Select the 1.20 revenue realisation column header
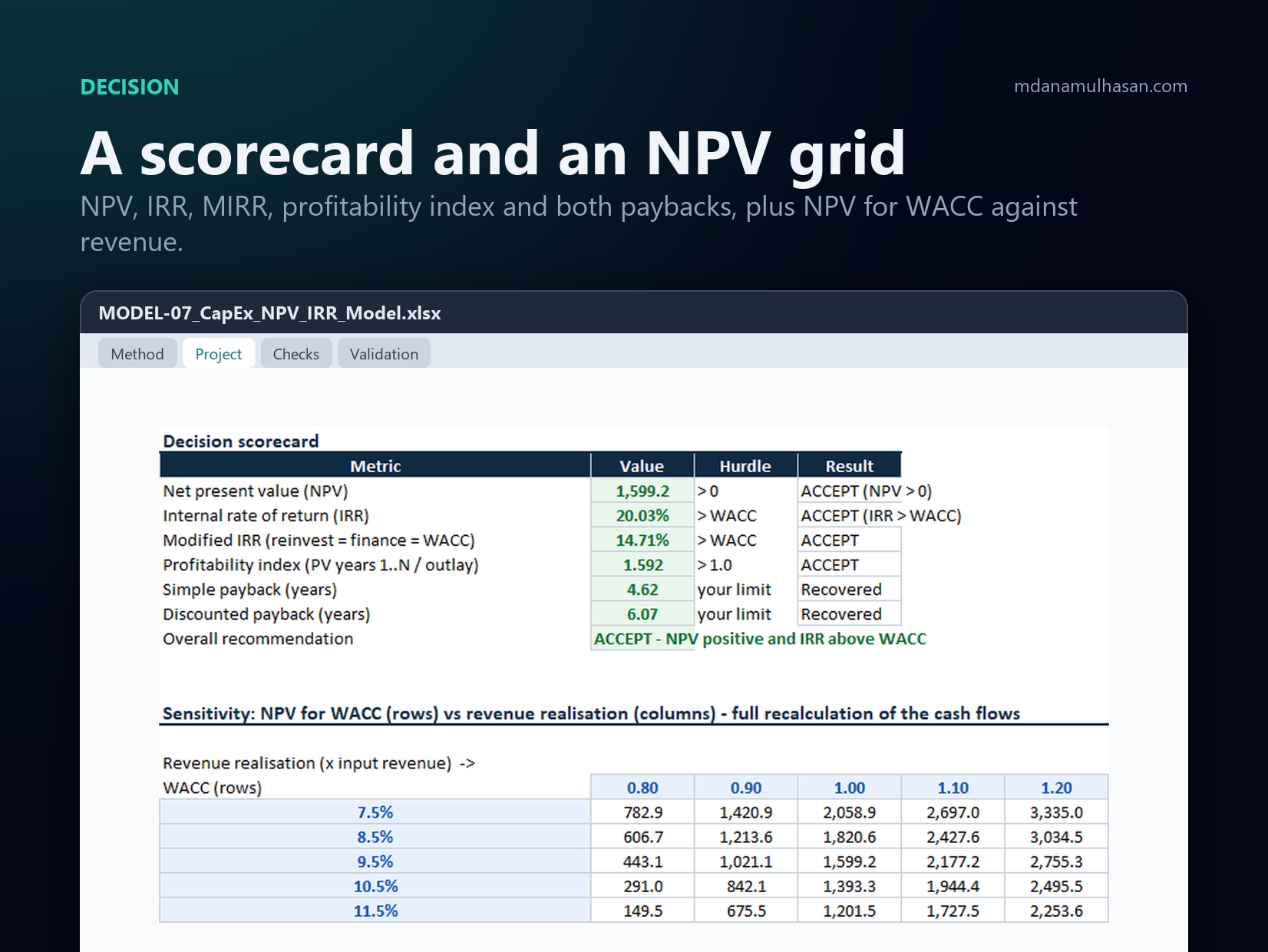 1056,788
